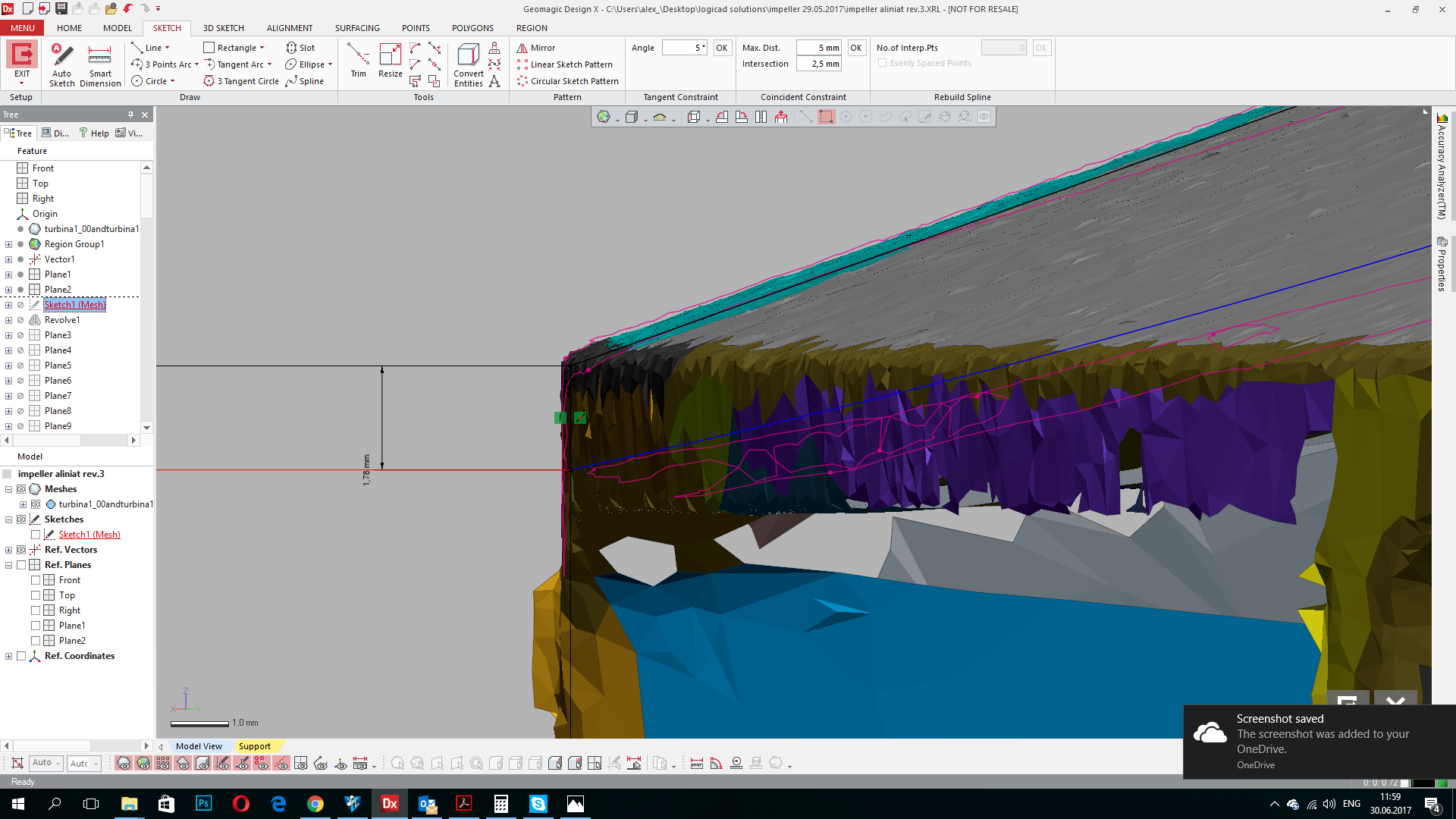Open the Properties side panel
1456x819 pixels.
tap(1442, 264)
